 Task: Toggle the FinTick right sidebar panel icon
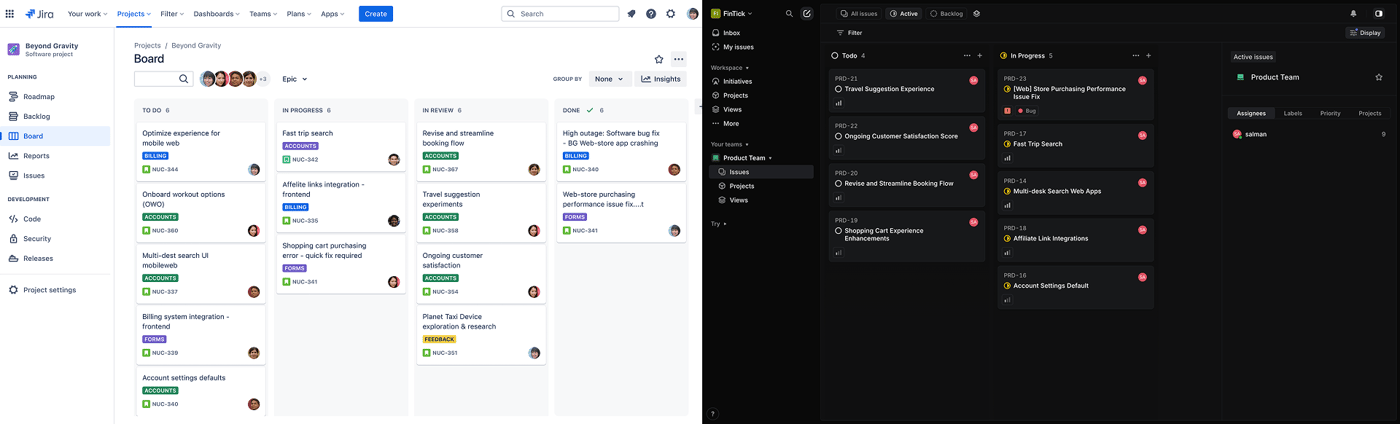(1379, 14)
